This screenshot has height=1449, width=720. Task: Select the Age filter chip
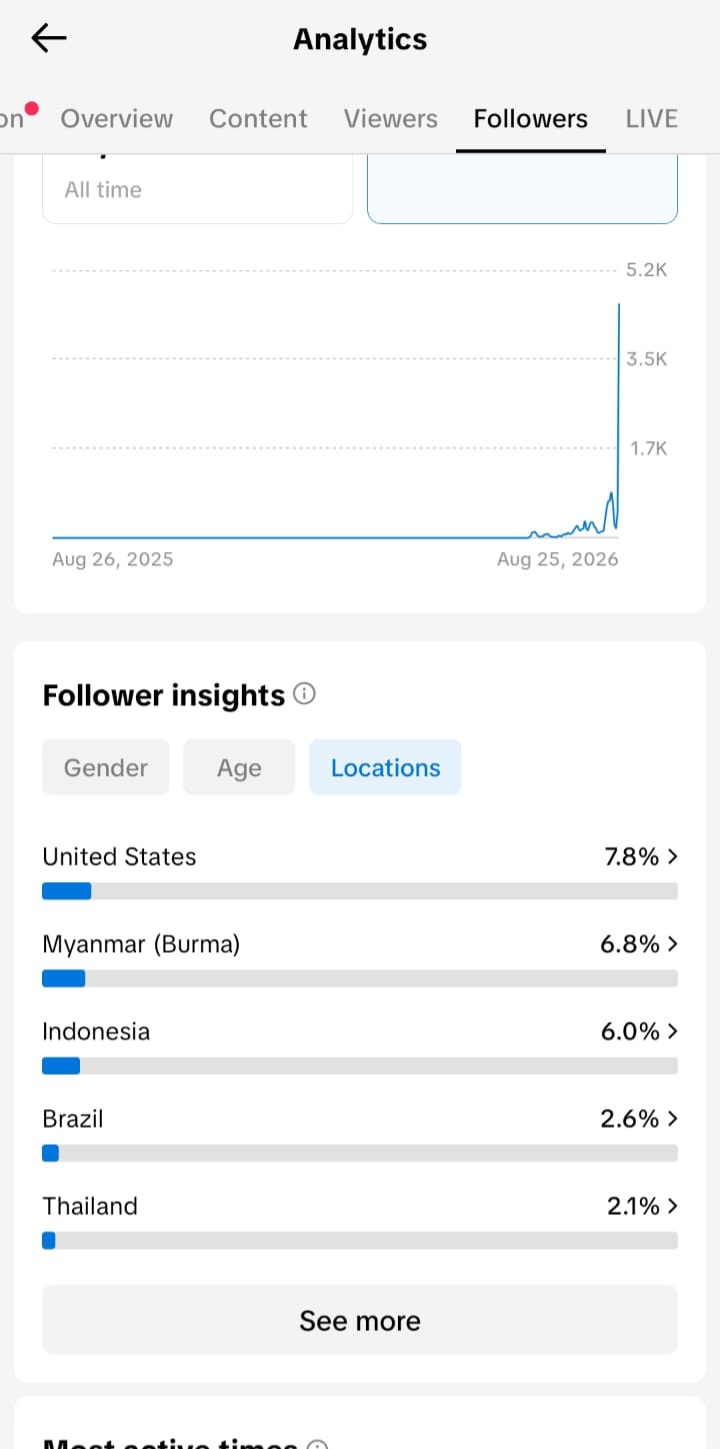[x=239, y=767]
